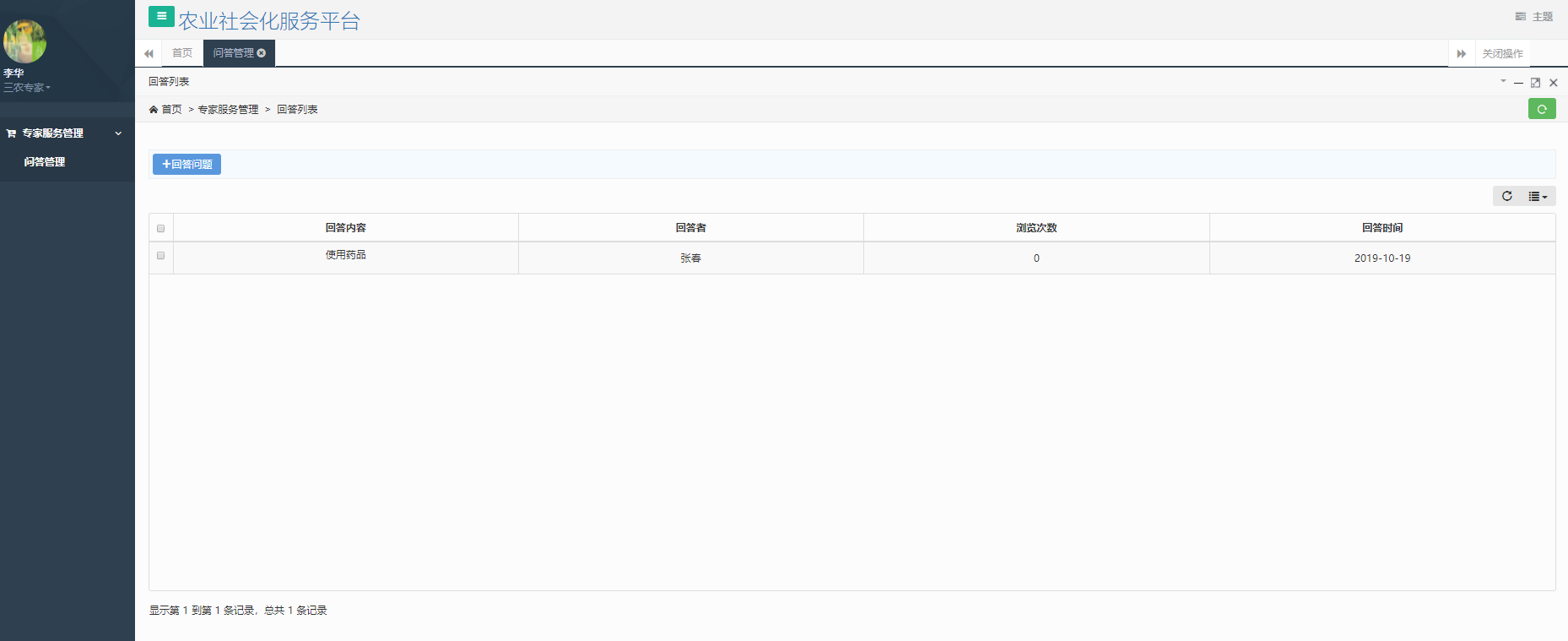This screenshot has width=1568, height=641.
Task: Close the 问答管理 tab via its x icon
Action: 262,53
